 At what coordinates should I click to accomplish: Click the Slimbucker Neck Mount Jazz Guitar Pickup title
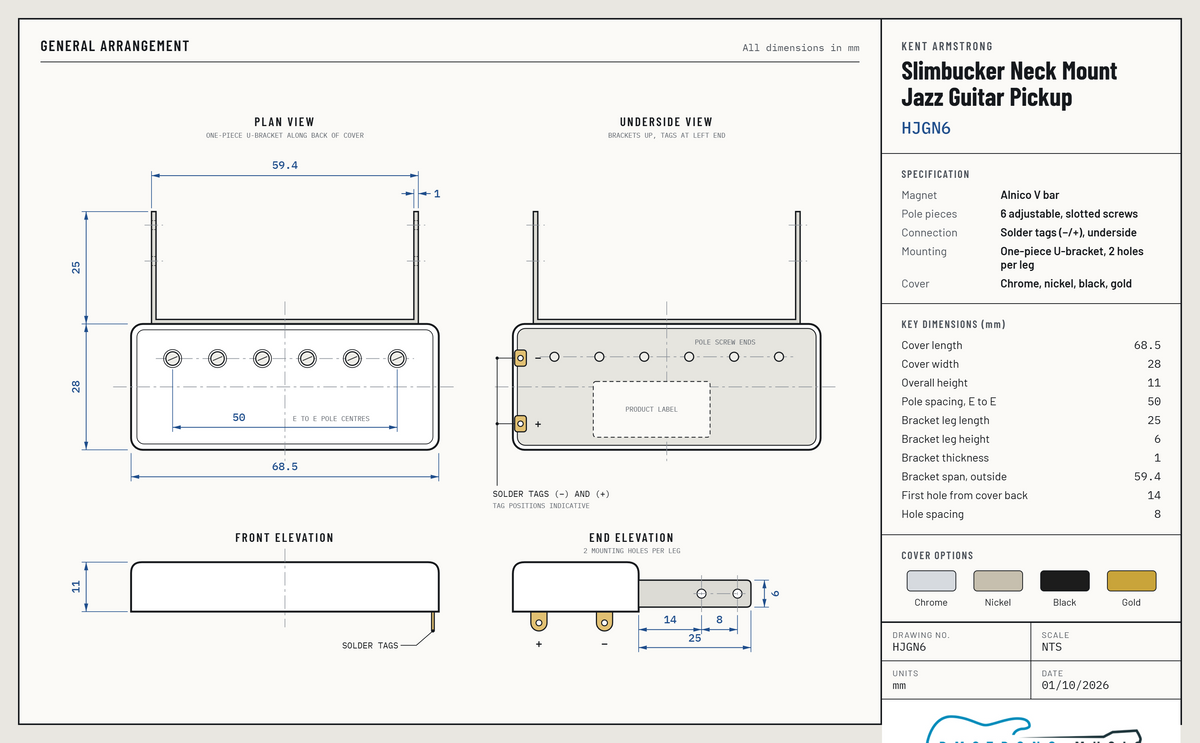[x=1009, y=84]
